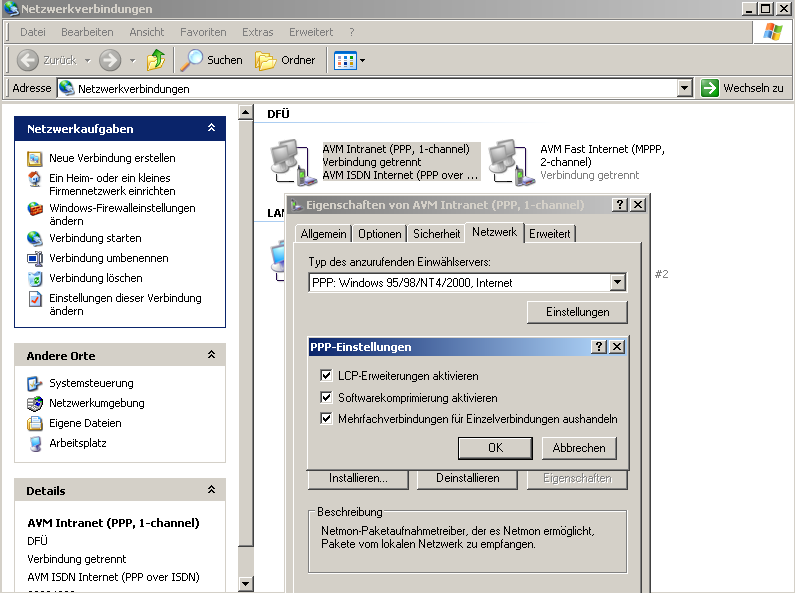Click the Installieren... button
The image size is (795, 593).
(x=358, y=479)
